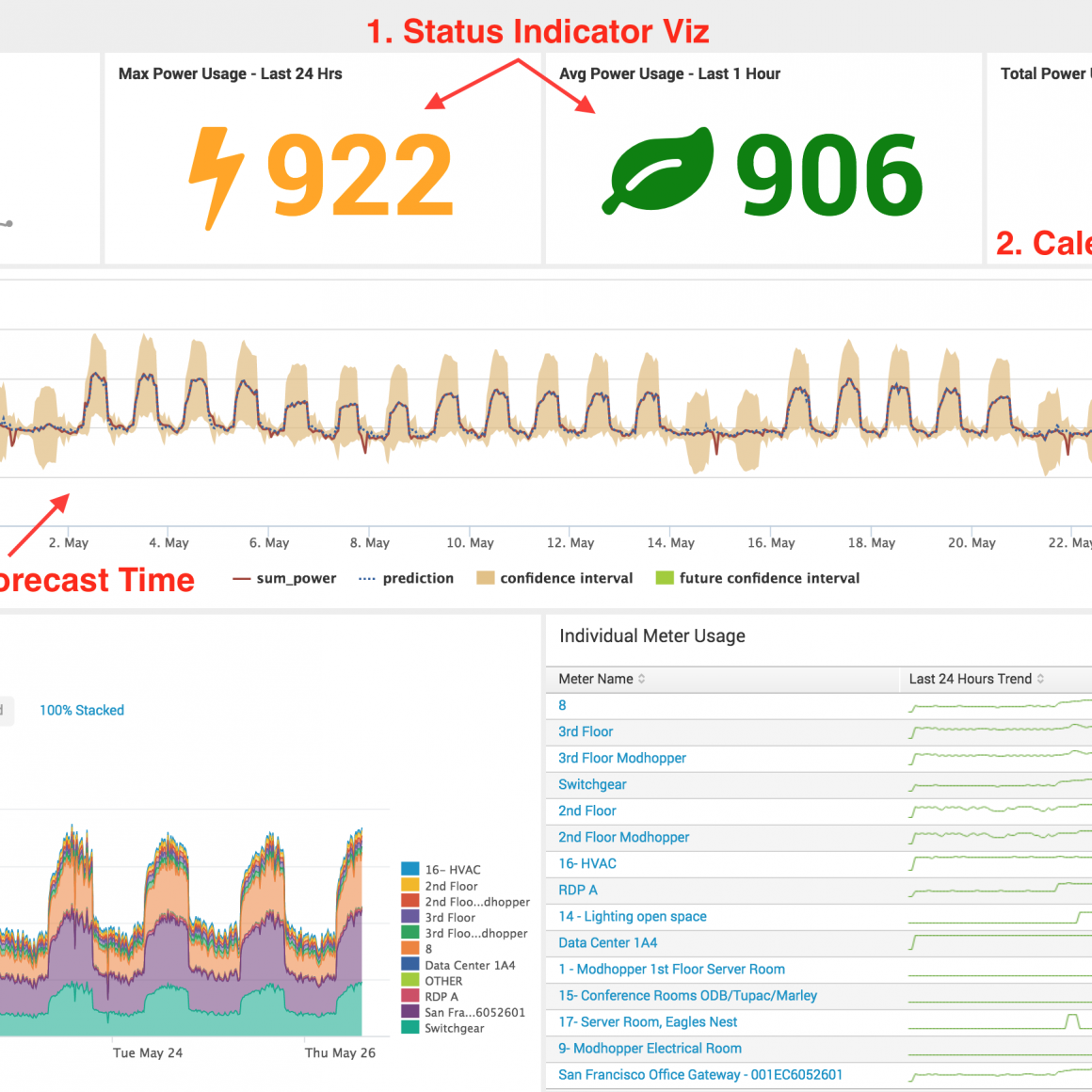This screenshot has height=1092, width=1092.
Task: Click the orange lightning bolt icon
Action: tap(216, 177)
